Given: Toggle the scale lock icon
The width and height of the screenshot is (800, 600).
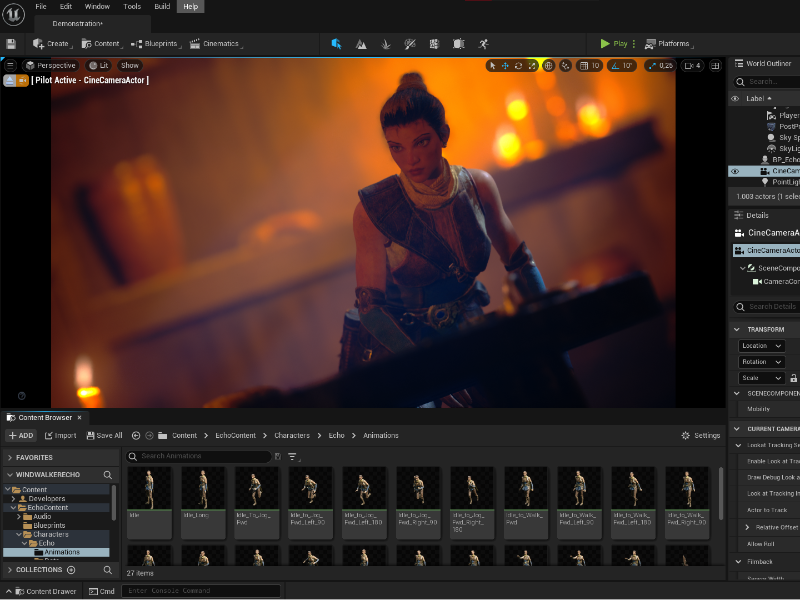Looking at the screenshot, I should tap(793, 378).
